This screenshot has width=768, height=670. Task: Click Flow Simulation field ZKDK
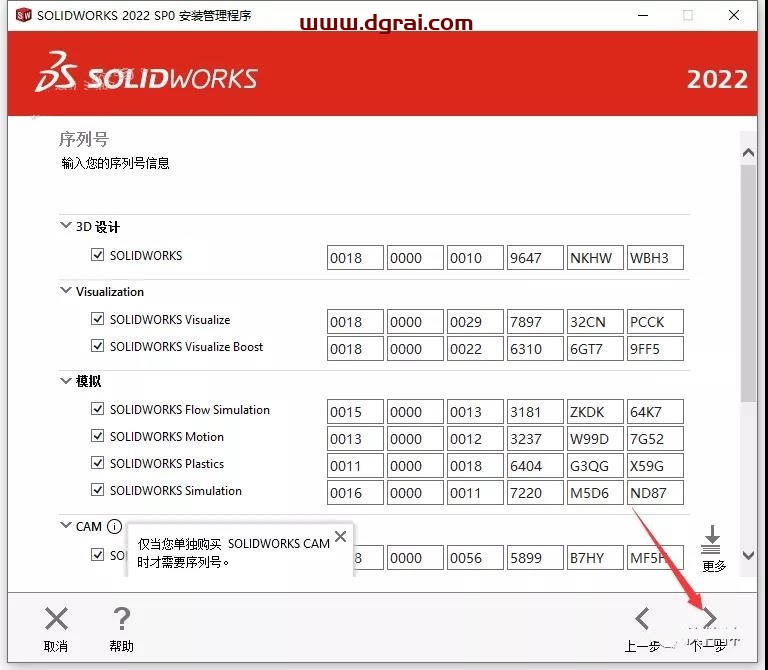(x=595, y=412)
